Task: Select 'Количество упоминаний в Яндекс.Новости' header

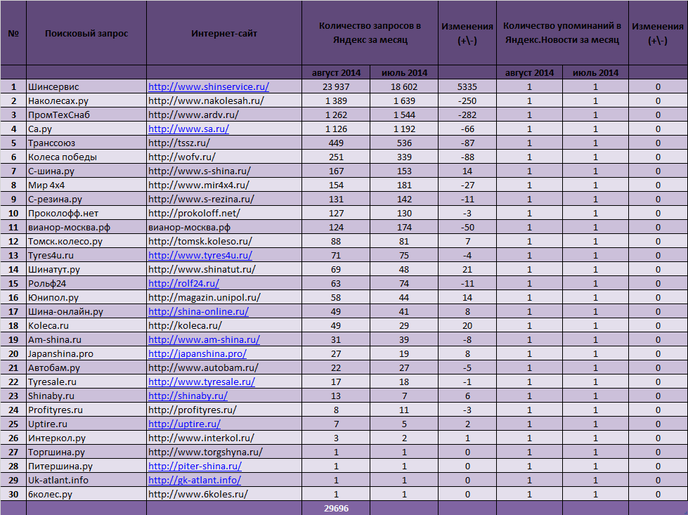Action: [562, 33]
